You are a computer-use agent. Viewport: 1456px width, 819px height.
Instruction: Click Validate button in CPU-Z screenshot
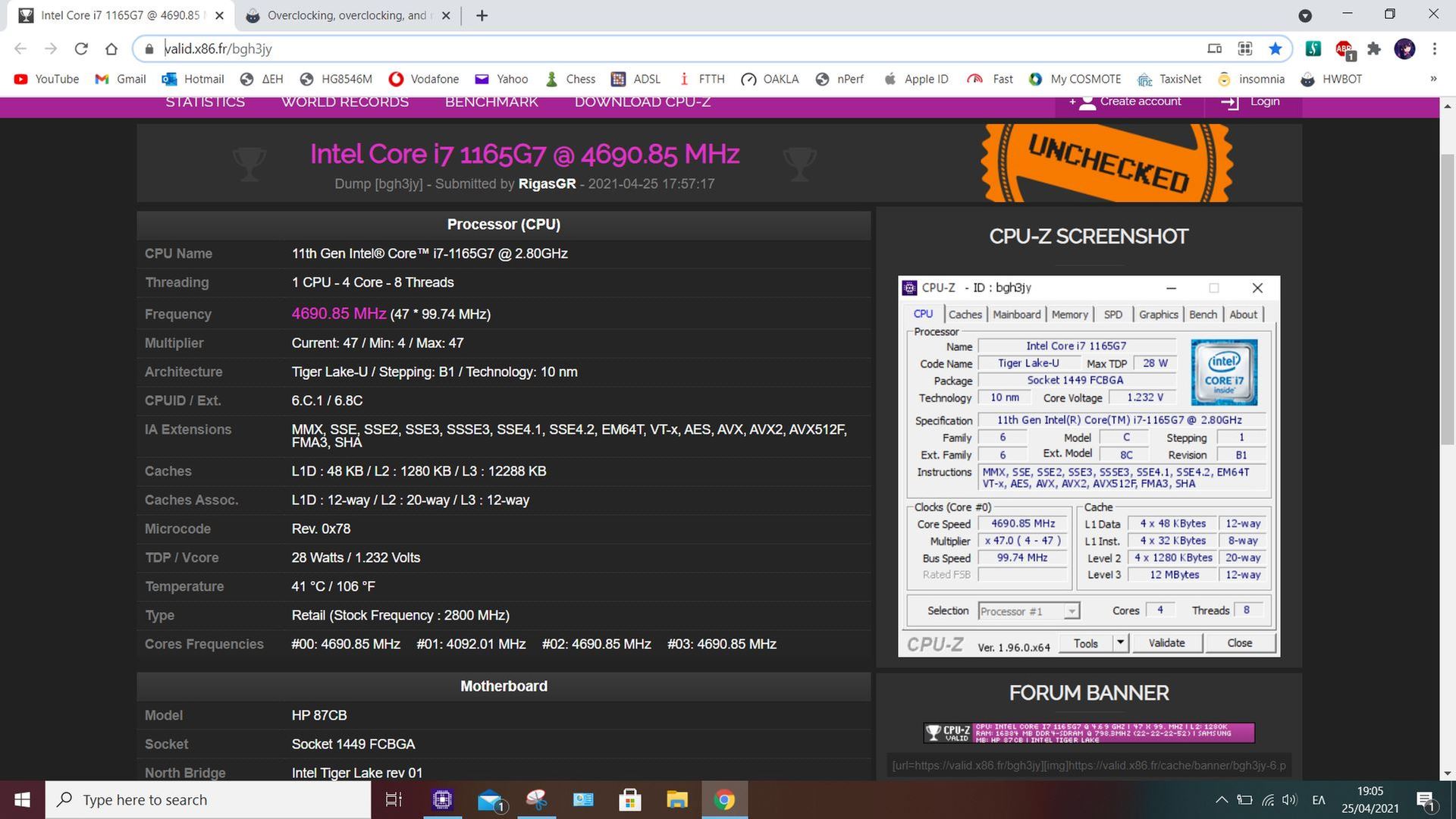click(x=1166, y=643)
